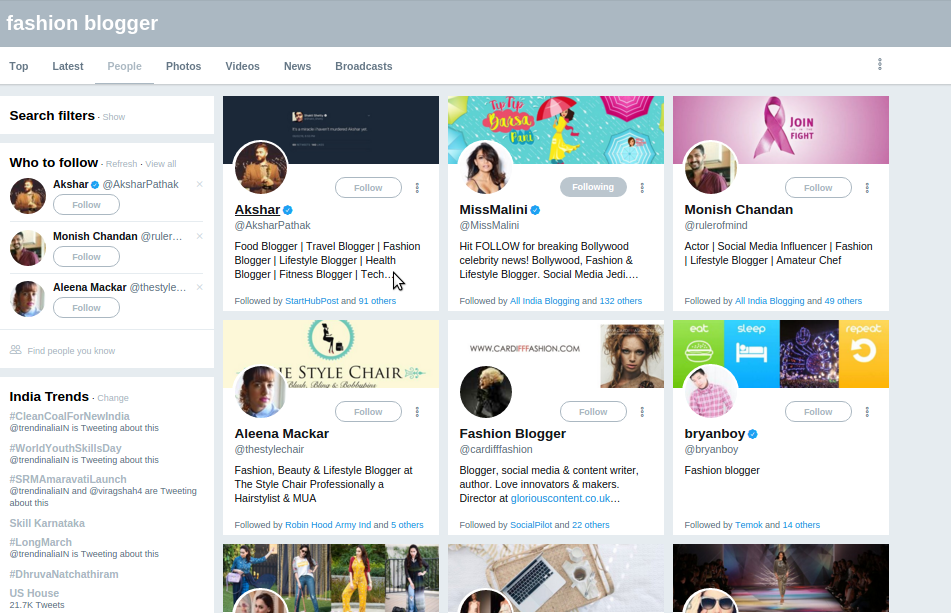Open #WorldYouthSkillsDay trend
This screenshot has width=951, height=613.
click(66, 449)
